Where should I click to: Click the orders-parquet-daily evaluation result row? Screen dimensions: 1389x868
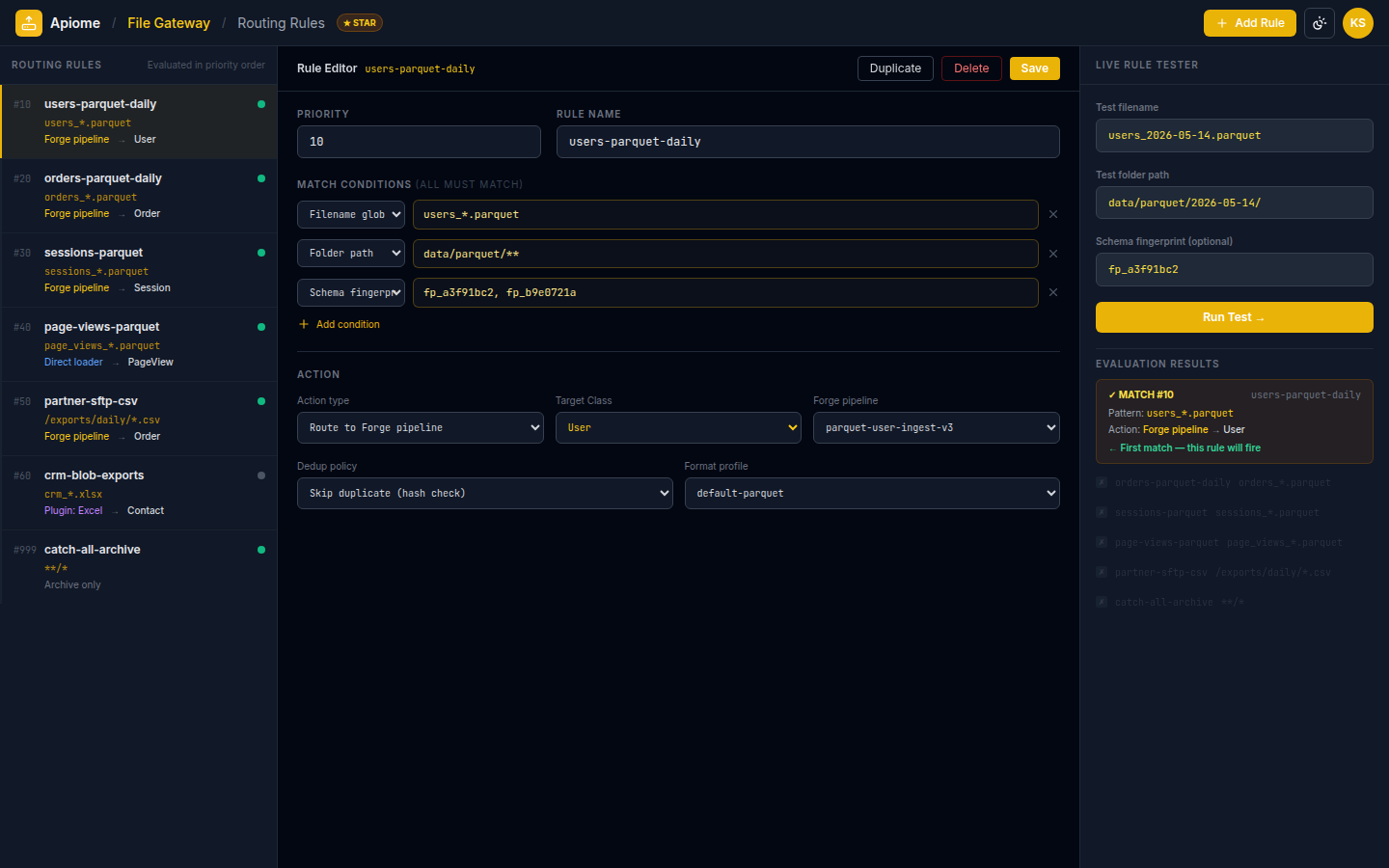[x=1235, y=482]
